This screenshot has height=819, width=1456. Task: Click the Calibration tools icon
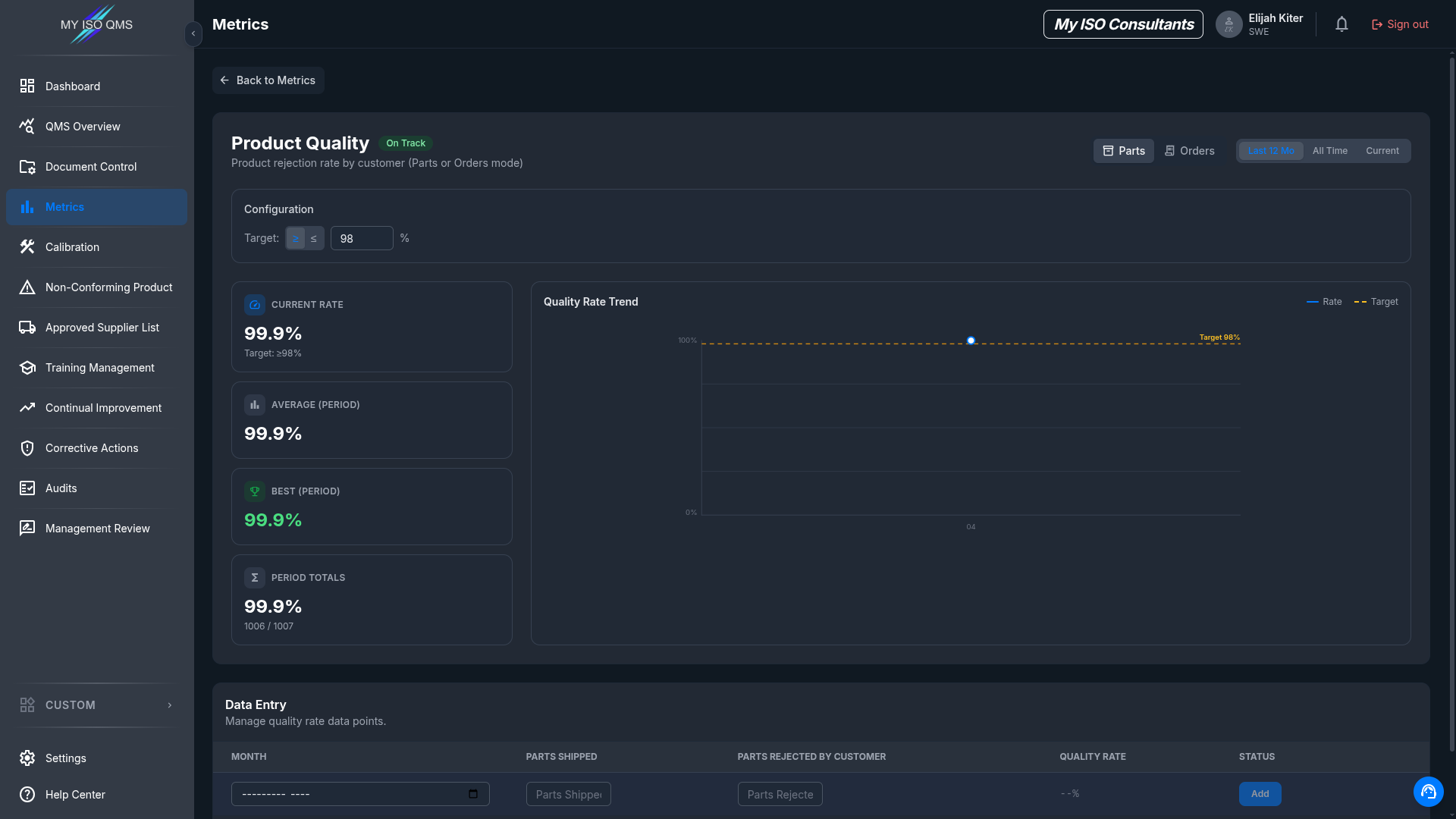click(27, 247)
